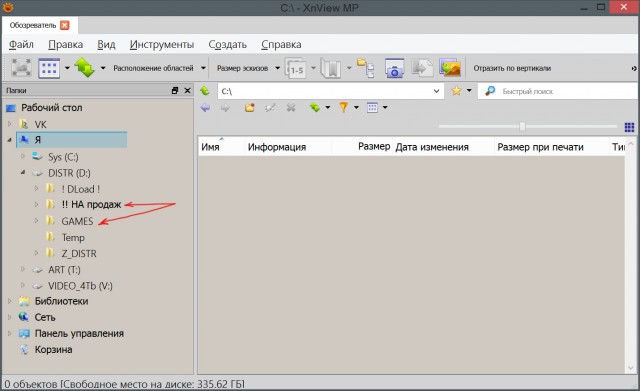The height and width of the screenshot is (391, 640).
Task: Click the thumbnail size slider handle
Action: [x=522, y=127]
